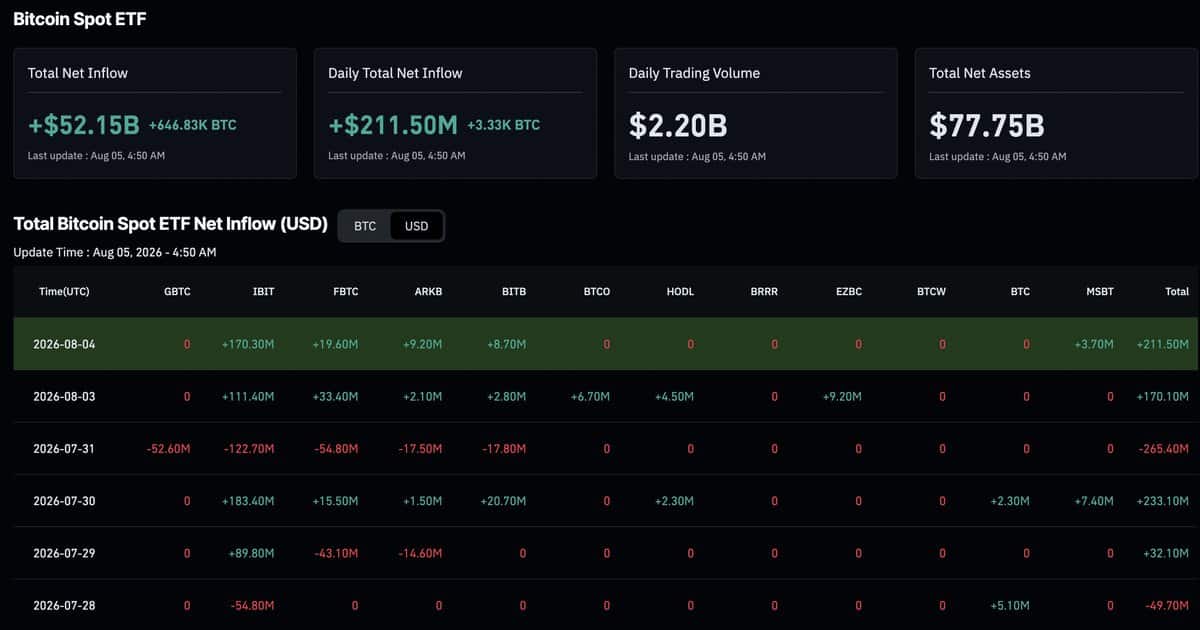Select the Bitcoin Spot ETF heading

80,18
